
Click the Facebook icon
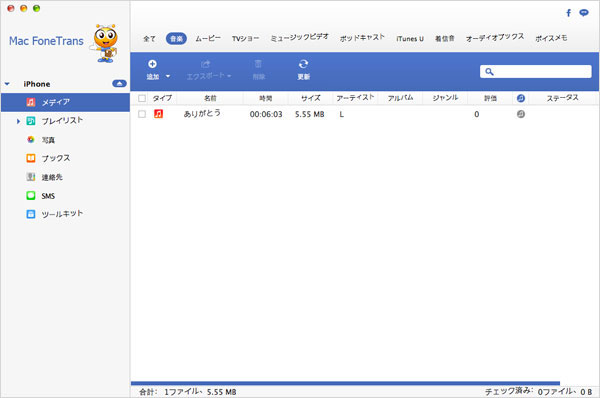[569, 13]
